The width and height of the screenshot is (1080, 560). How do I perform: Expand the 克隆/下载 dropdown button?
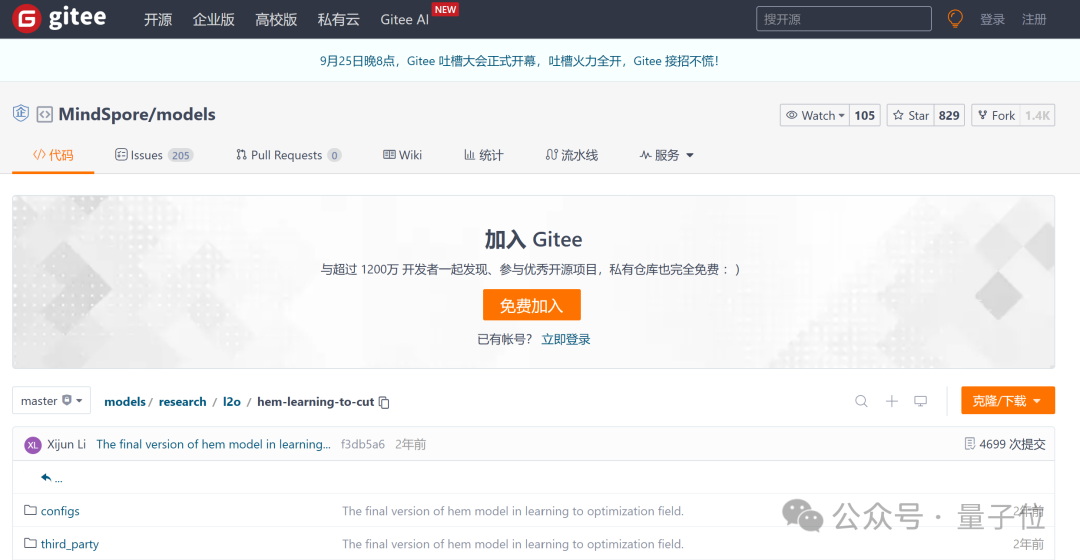tap(1008, 400)
